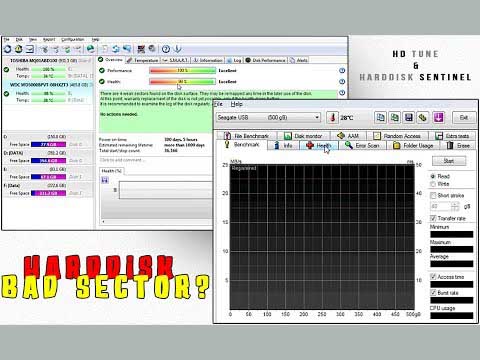Click the copy to clipboard icon
The height and width of the screenshot is (360, 480).
click(x=380, y=117)
